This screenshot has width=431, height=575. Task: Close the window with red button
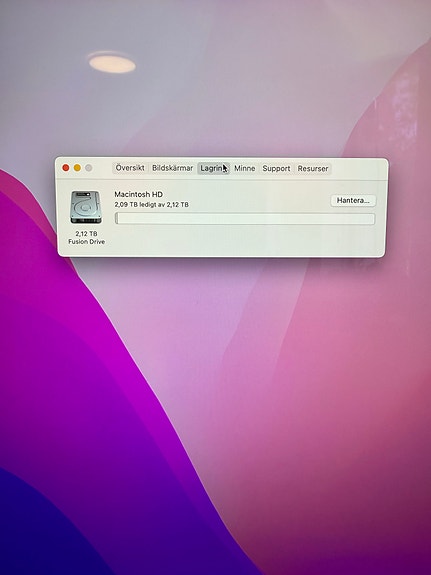coord(66,168)
